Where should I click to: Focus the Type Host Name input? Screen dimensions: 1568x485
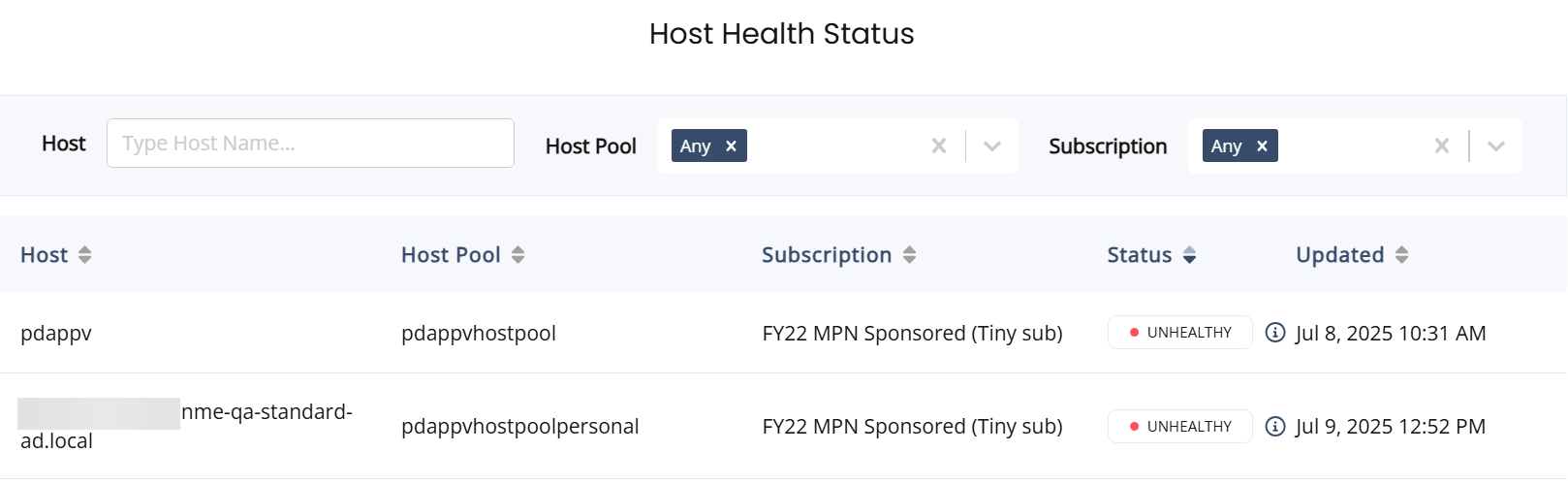(310, 144)
